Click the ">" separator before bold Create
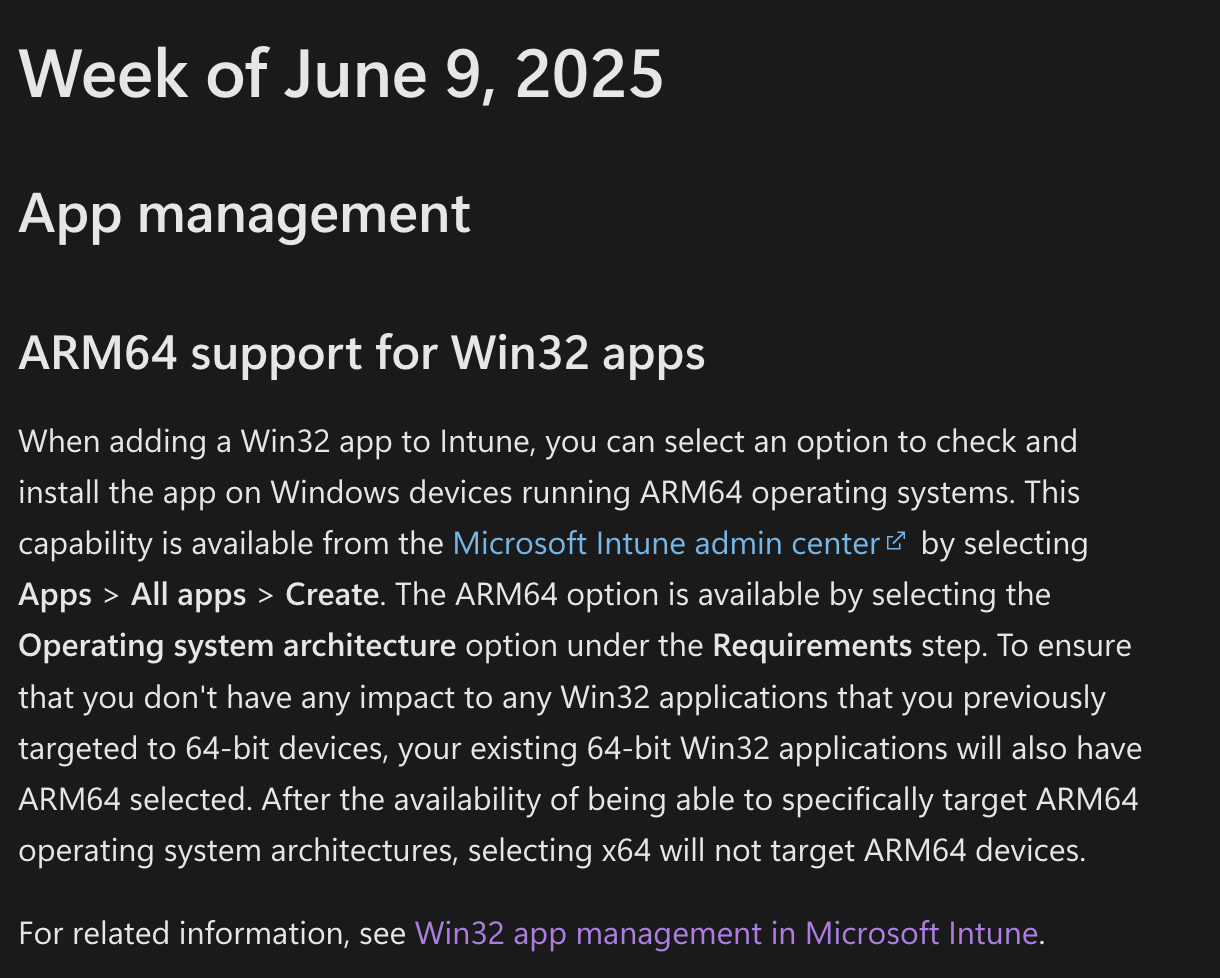 [x=266, y=595]
